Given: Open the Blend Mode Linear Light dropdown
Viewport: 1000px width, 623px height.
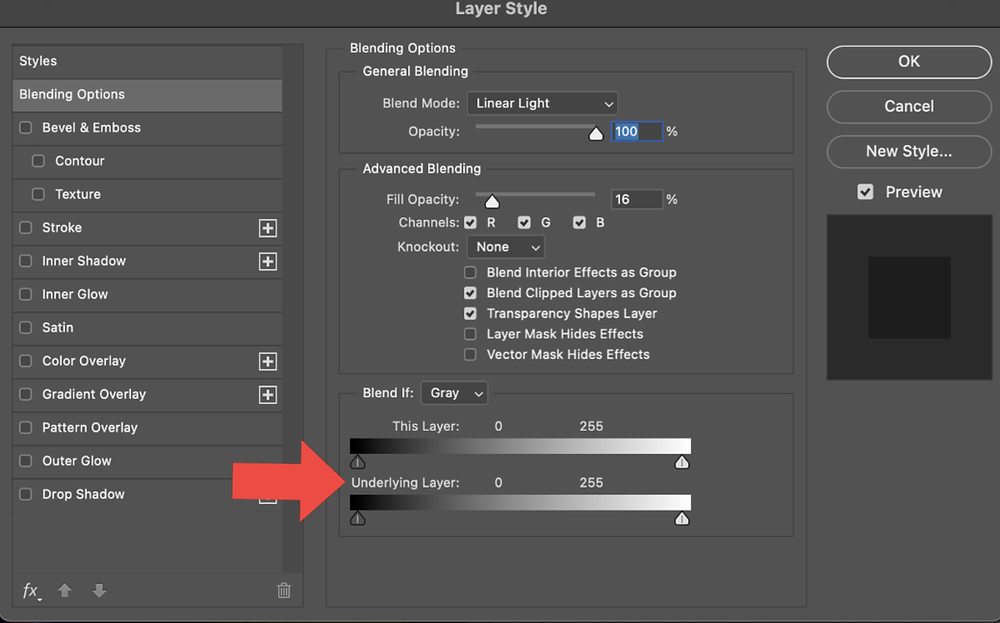Looking at the screenshot, I should [542, 103].
